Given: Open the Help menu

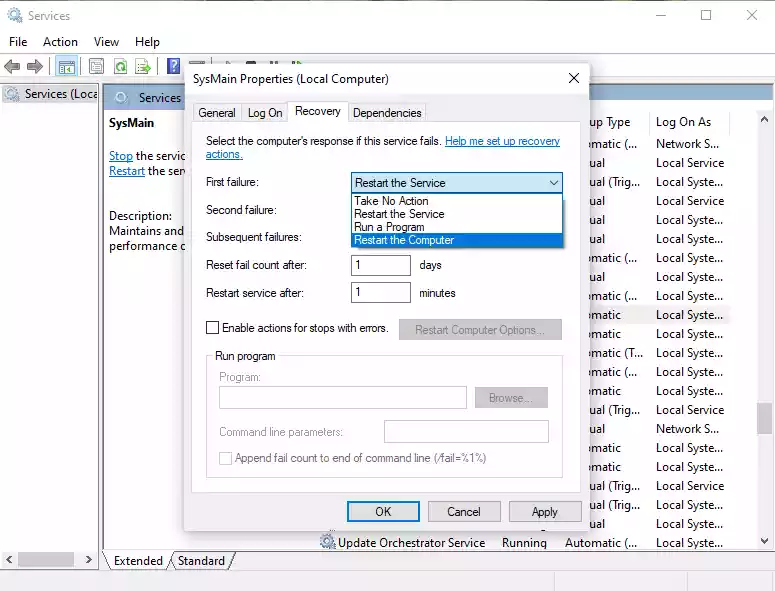Looking at the screenshot, I should pyautogui.click(x=147, y=42).
